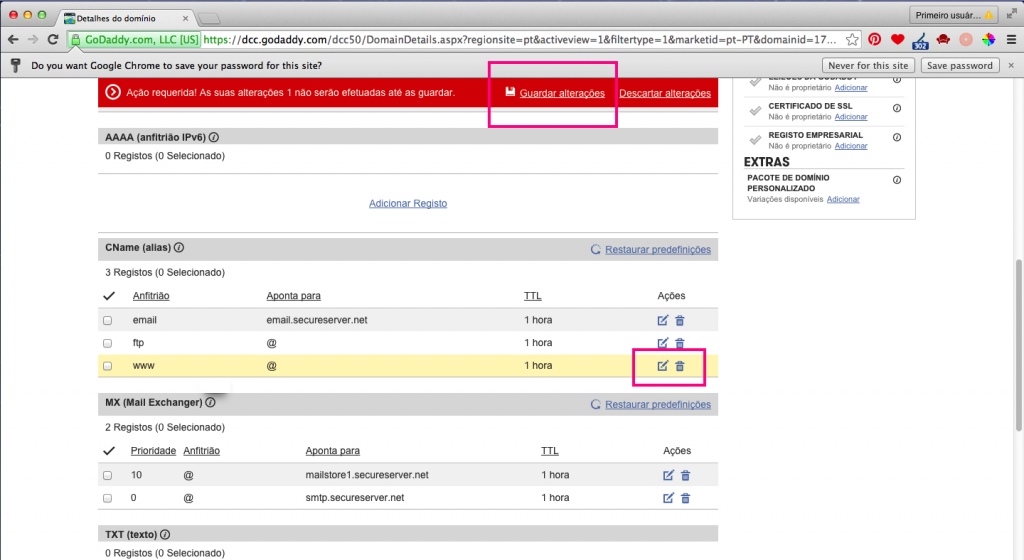This screenshot has width=1024, height=560.
Task: Open info icon for Pacote de Domínio Personalizado
Action: [897, 180]
